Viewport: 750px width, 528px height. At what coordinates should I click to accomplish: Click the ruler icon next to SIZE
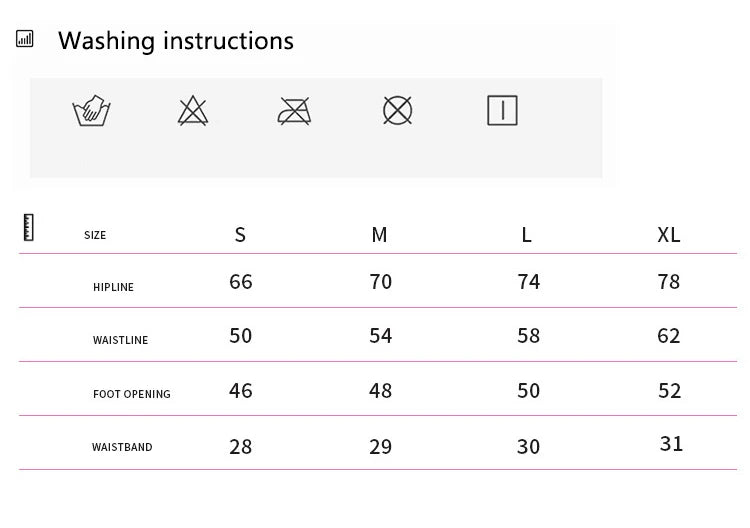(x=29, y=227)
